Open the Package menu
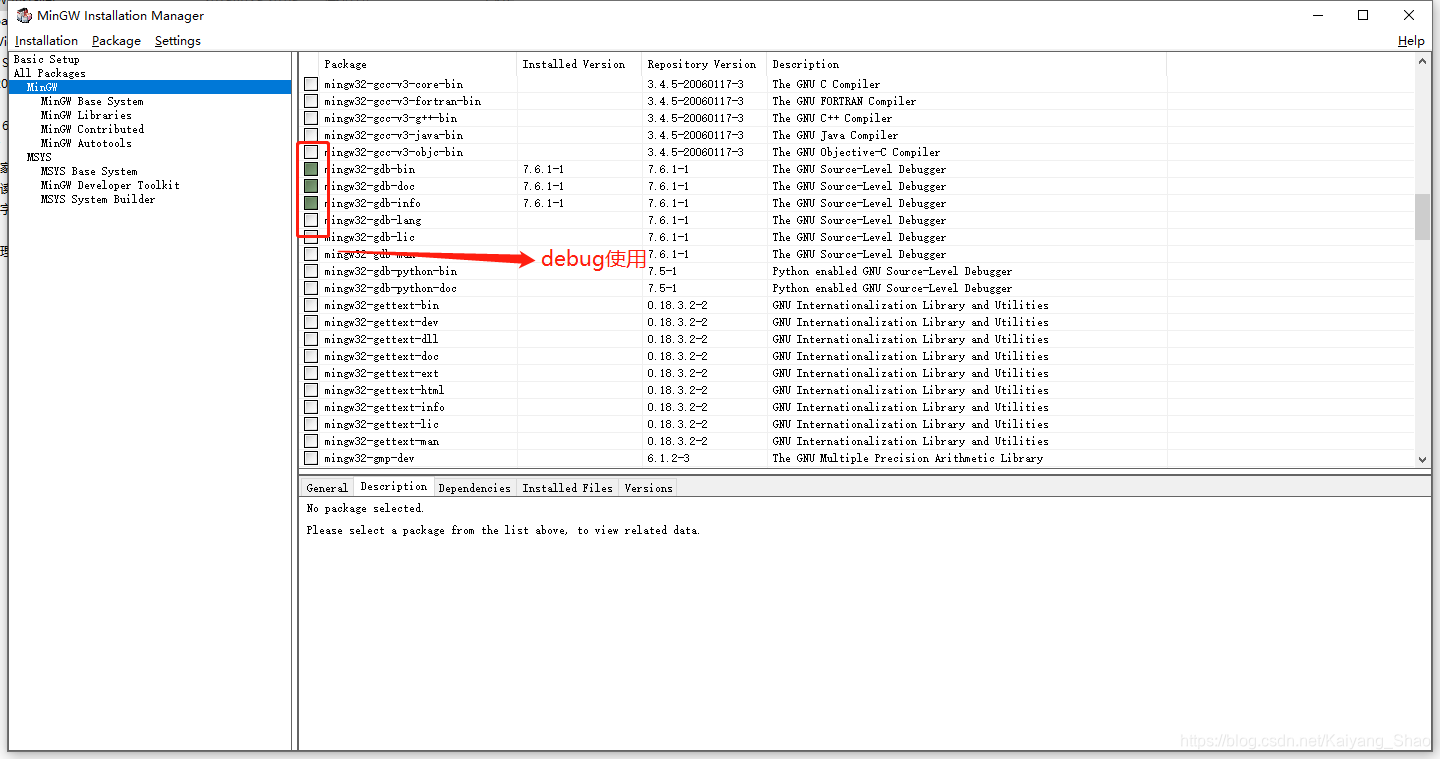Image resolution: width=1440 pixels, height=759 pixels. [x=116, y=41]
